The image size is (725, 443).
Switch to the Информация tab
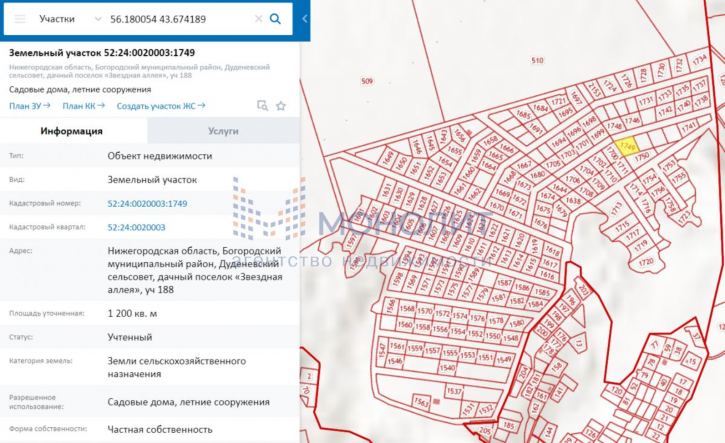point(74,131)
